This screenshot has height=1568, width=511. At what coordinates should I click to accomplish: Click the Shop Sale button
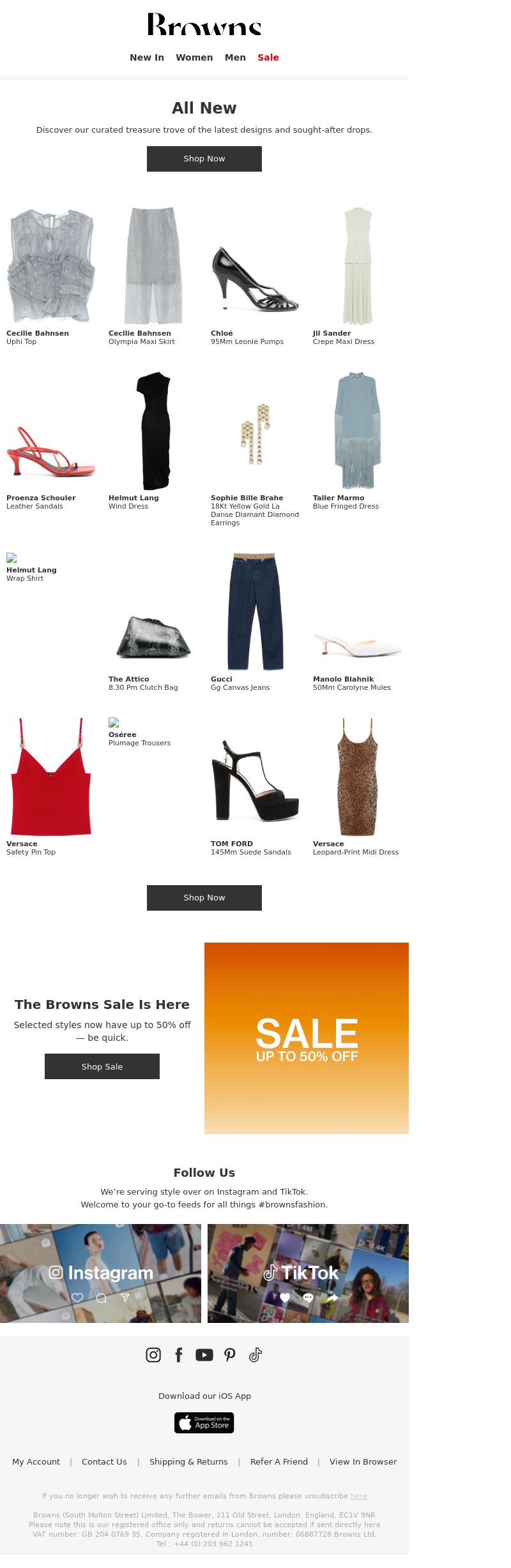[x=102, y=1066]
